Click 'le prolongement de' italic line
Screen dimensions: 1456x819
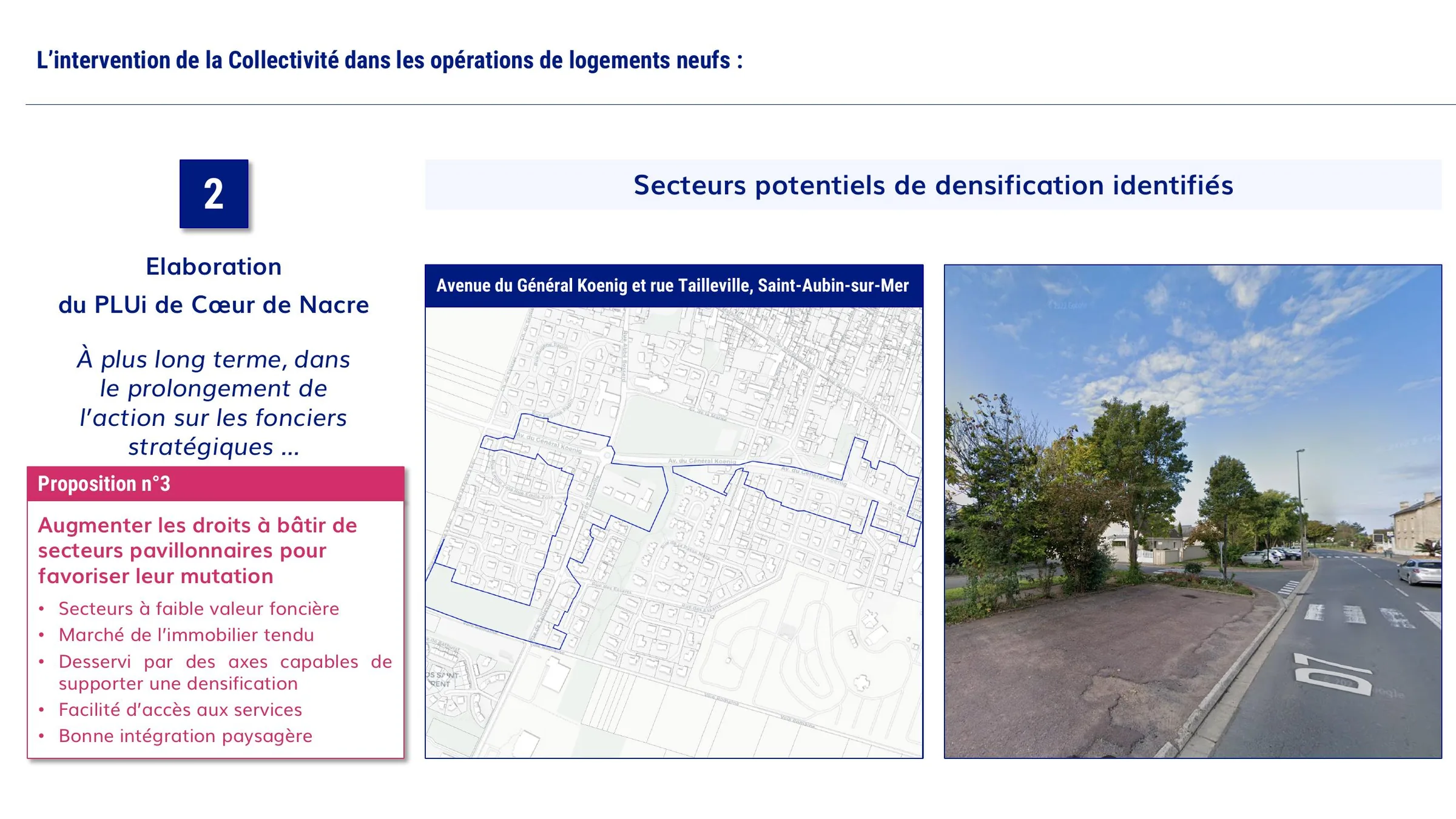point(214,389)
